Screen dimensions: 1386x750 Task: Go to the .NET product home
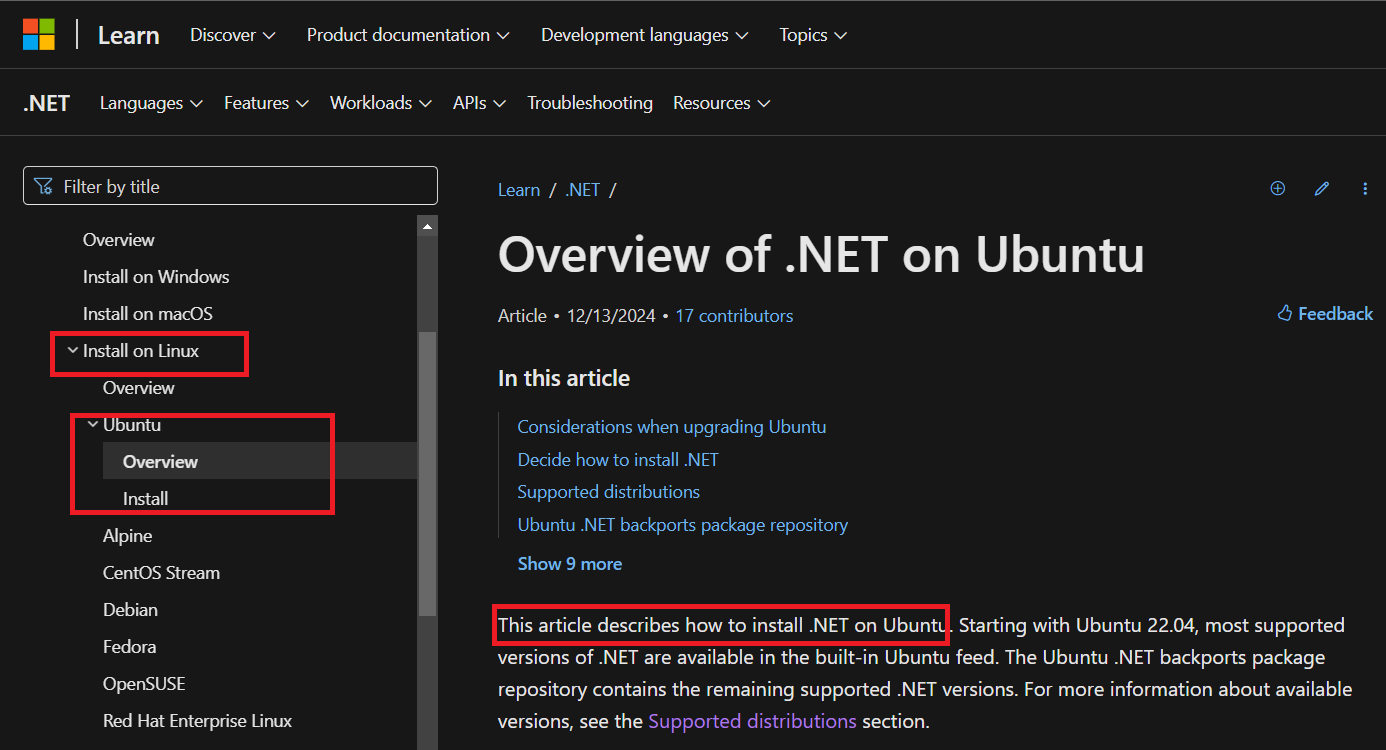(46, 103)
